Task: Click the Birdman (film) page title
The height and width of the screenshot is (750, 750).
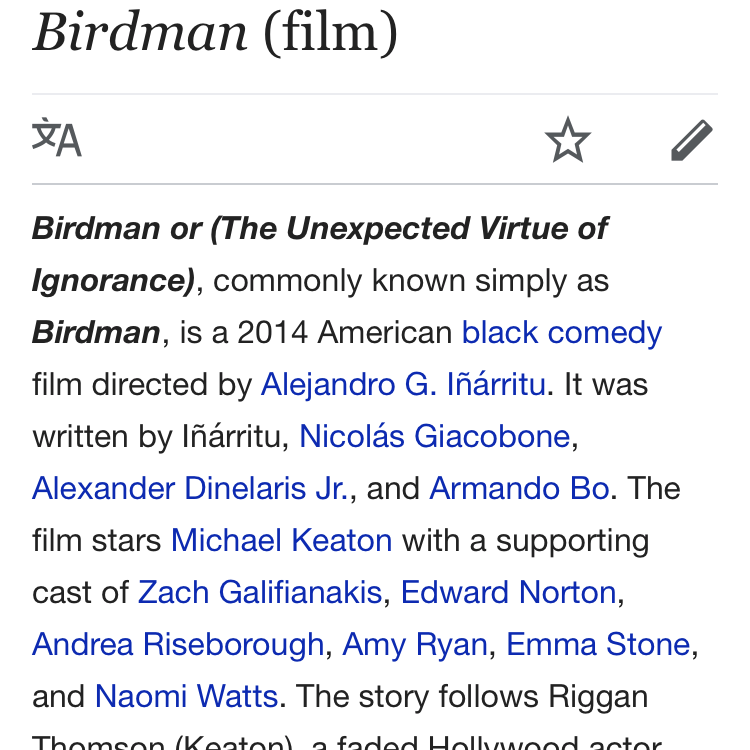Action: click(x=215, y=33)
